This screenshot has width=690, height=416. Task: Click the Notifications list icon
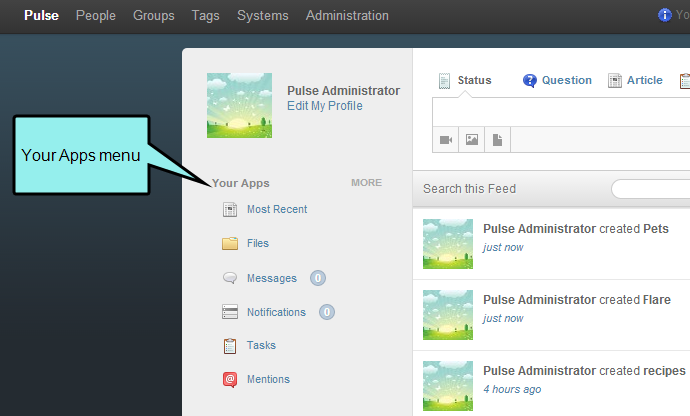click(230, 312)
